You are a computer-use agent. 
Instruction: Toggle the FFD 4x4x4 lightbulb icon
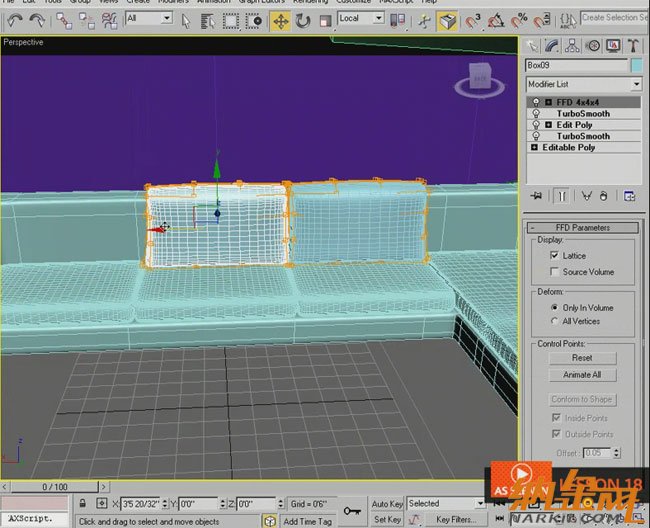tap(536, 102)
